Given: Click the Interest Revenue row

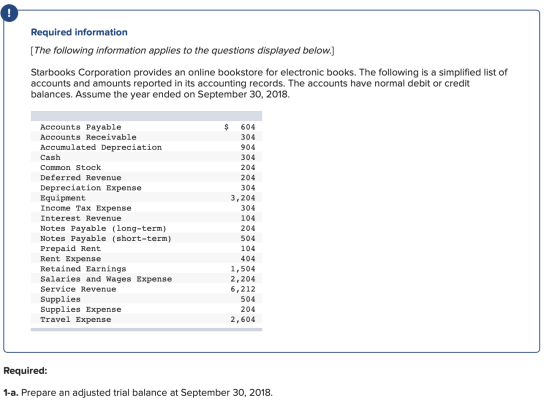Looking at the screenshot, I should pyautogui.click(x=146, y=218).
